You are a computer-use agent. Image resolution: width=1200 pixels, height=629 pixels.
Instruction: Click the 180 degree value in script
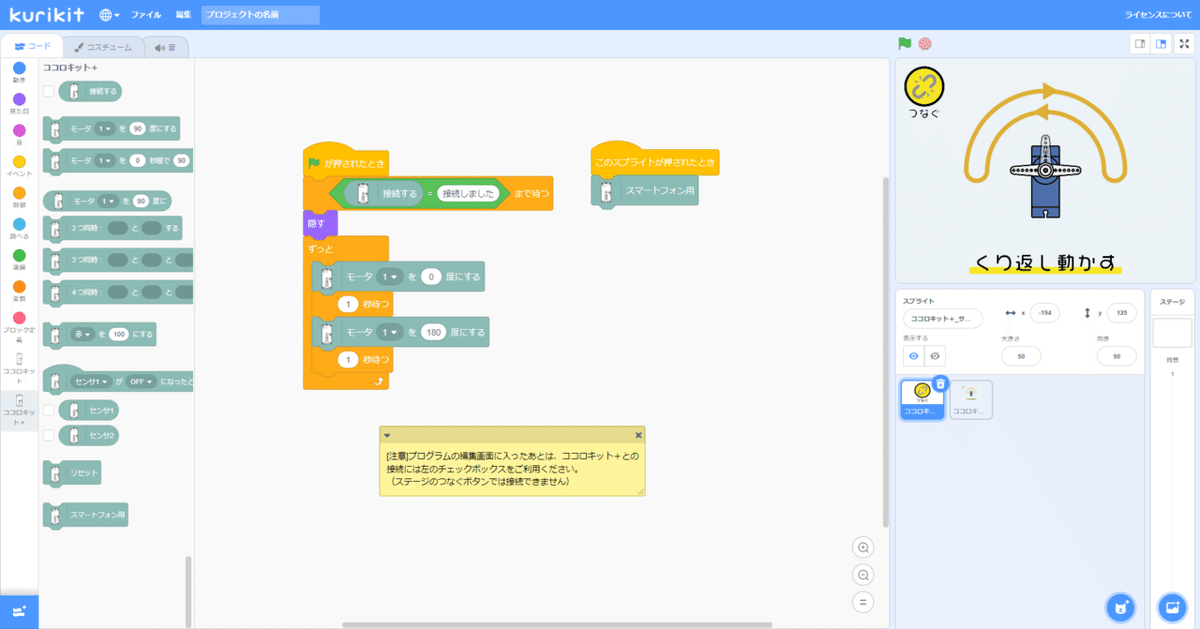(433, 332)
